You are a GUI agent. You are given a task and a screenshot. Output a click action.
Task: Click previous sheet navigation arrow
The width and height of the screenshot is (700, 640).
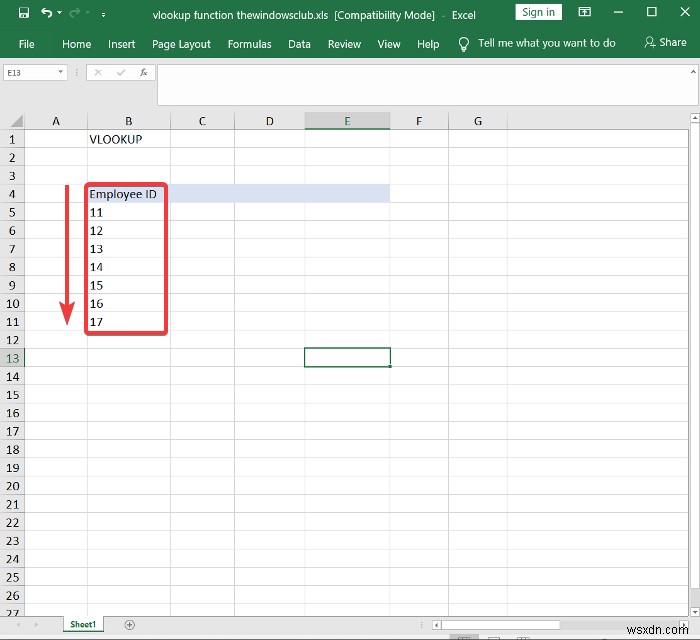tap(19, 625)
